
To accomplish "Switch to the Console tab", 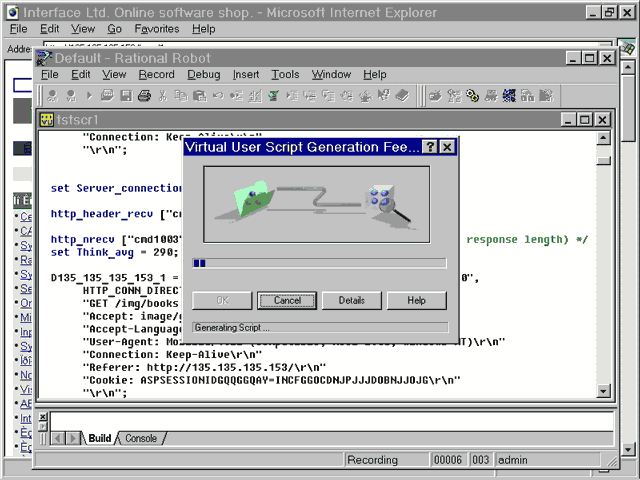I will click(141, 438).
